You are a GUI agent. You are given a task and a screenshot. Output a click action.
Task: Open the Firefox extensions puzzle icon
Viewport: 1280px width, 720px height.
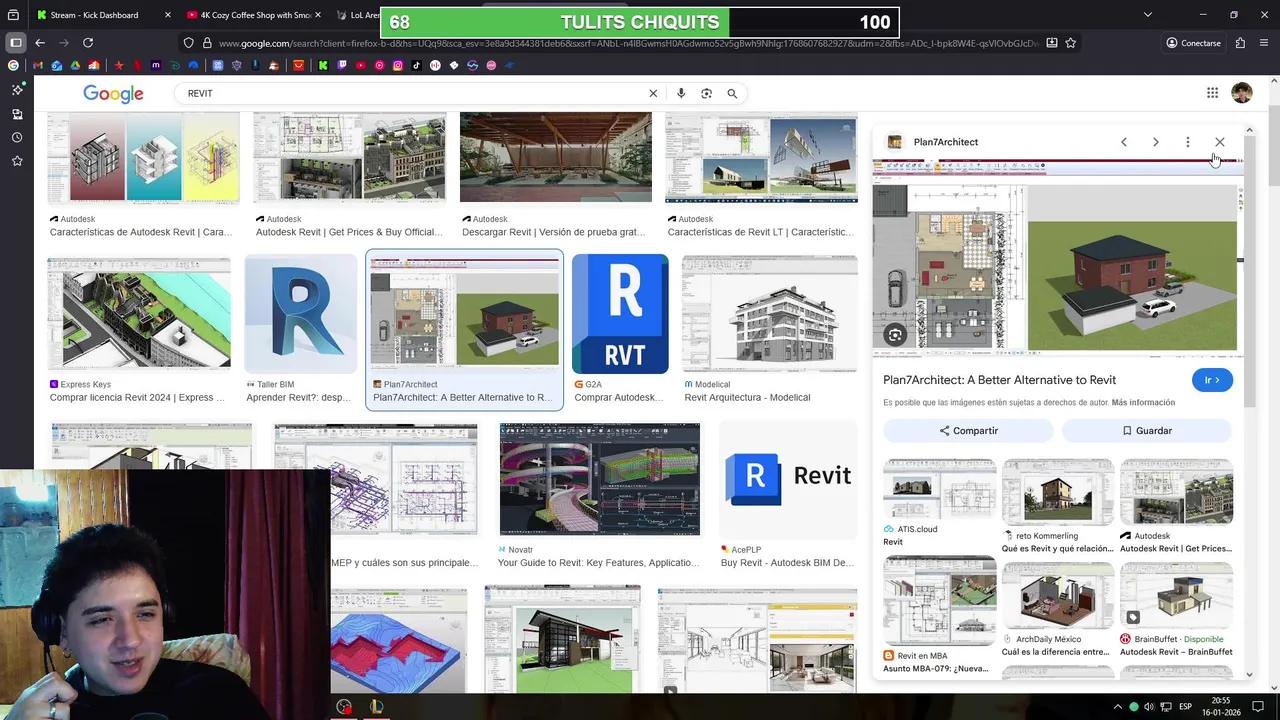tap(1240, 43)
